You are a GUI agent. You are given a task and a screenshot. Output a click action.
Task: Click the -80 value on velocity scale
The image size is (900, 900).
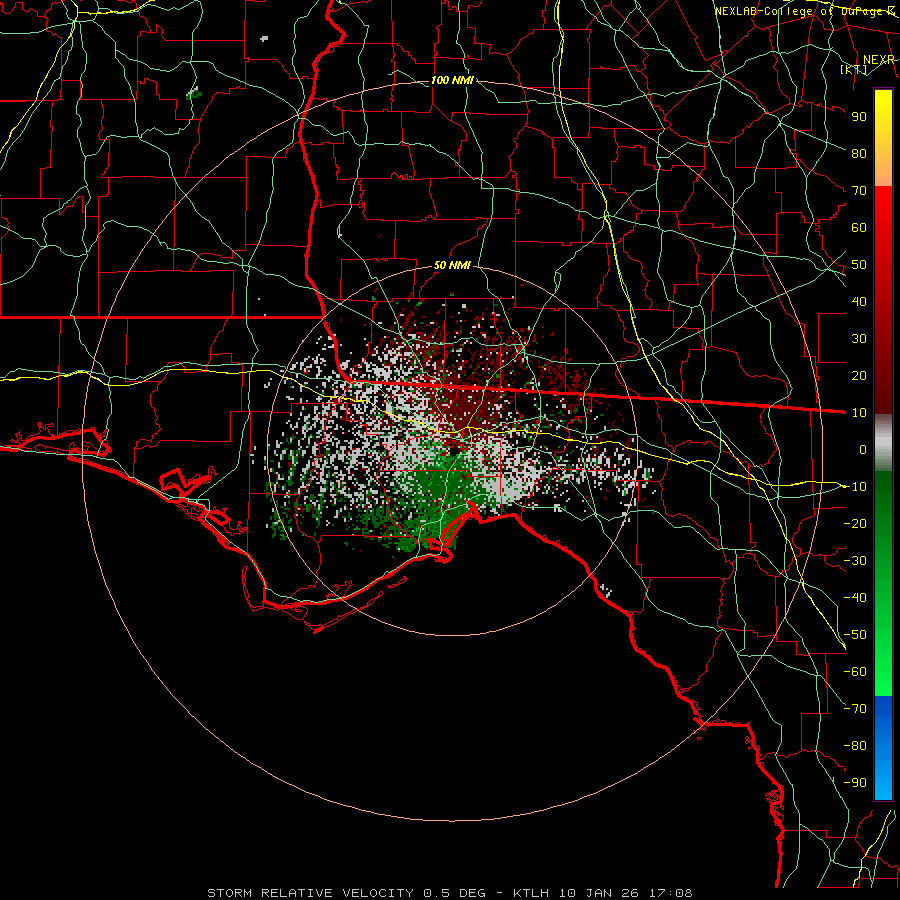click(x=855, y=746)
